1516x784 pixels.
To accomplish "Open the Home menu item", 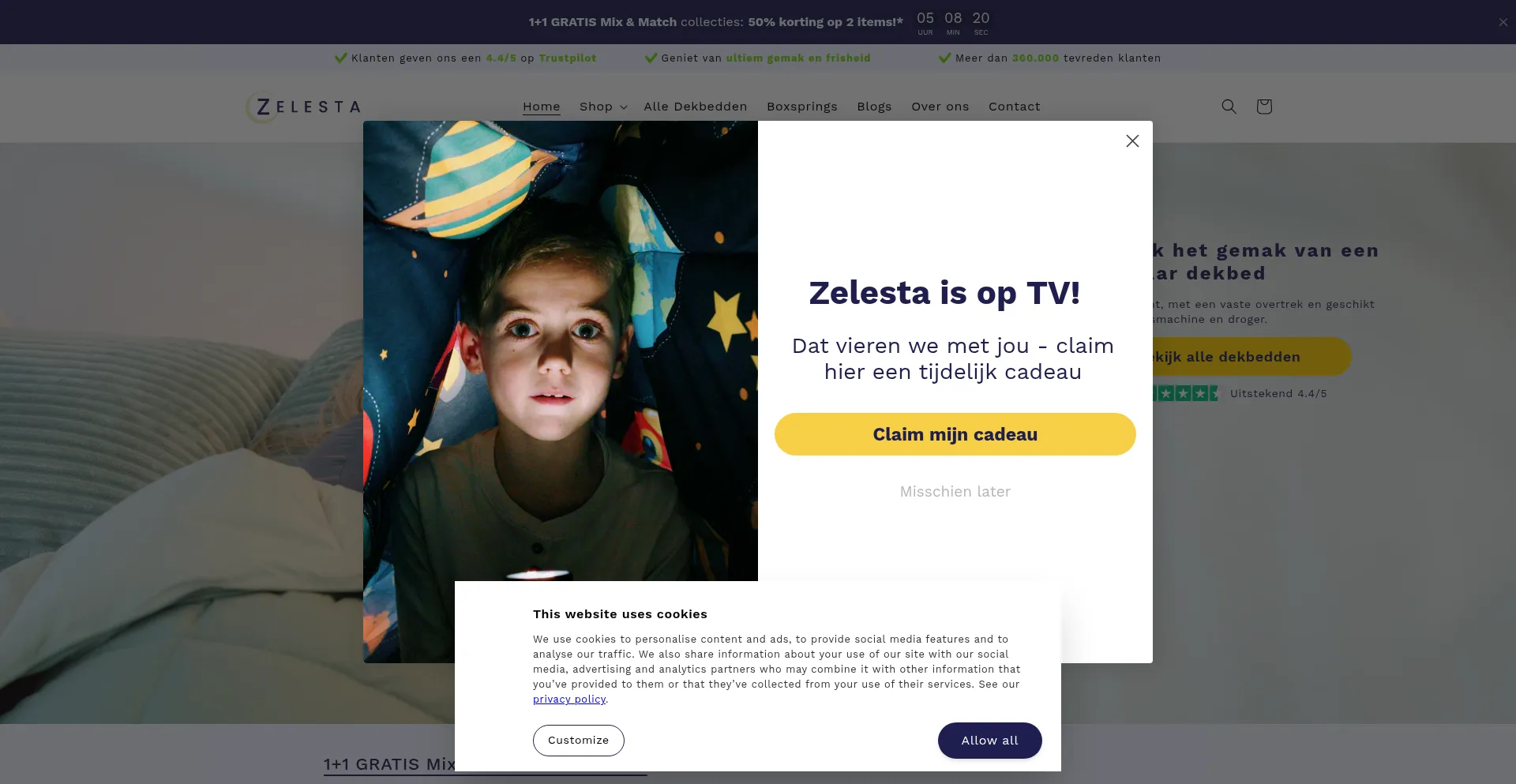I will [542, 107].
